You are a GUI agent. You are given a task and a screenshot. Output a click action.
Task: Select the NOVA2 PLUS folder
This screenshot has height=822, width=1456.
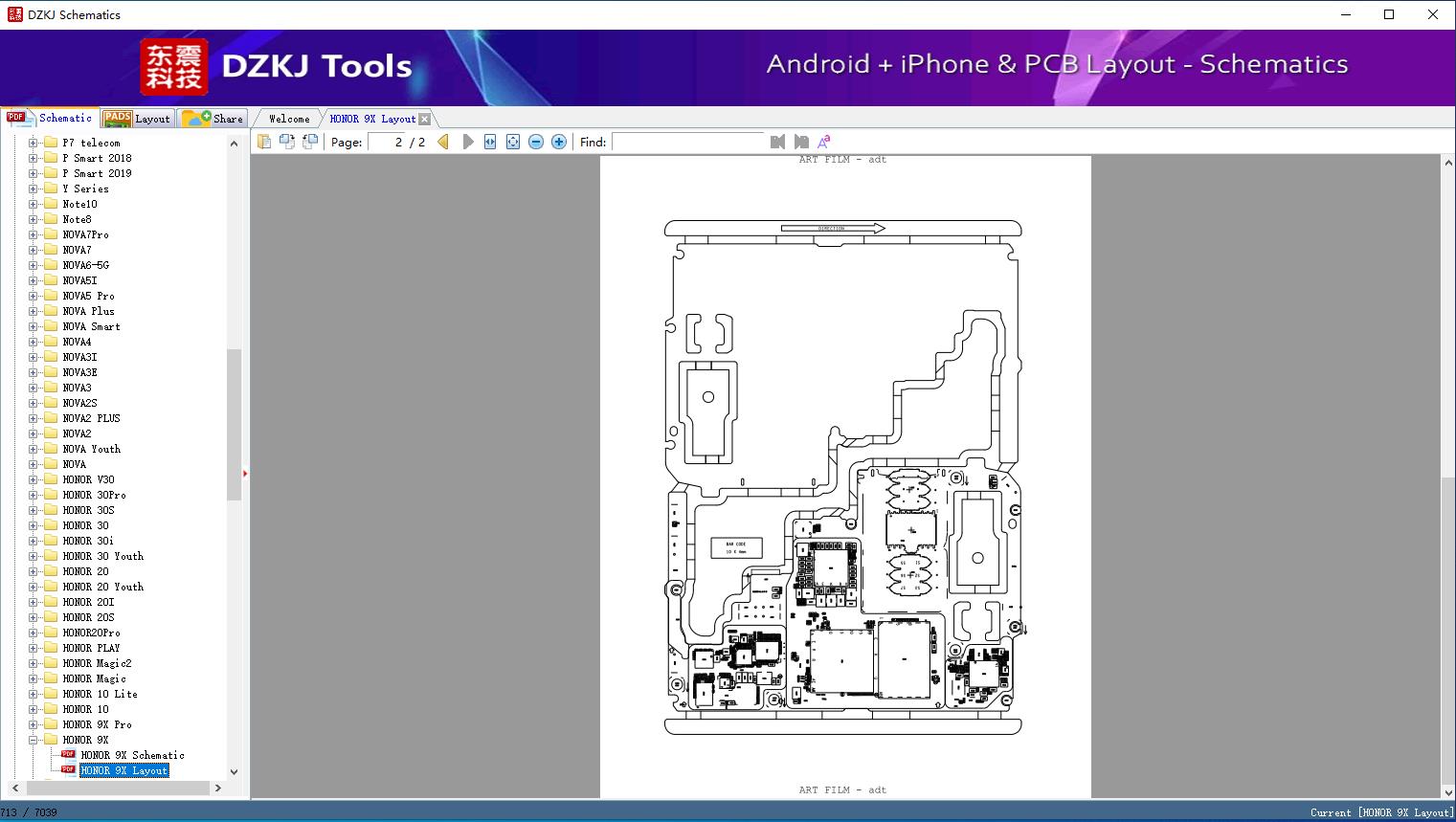91,418
